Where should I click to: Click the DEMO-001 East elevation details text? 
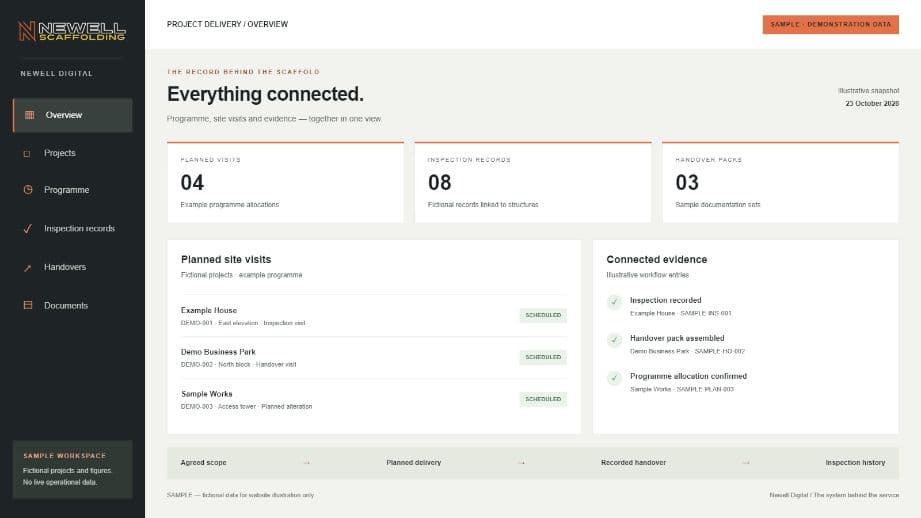pyautogui.click(x=243, y=323)
